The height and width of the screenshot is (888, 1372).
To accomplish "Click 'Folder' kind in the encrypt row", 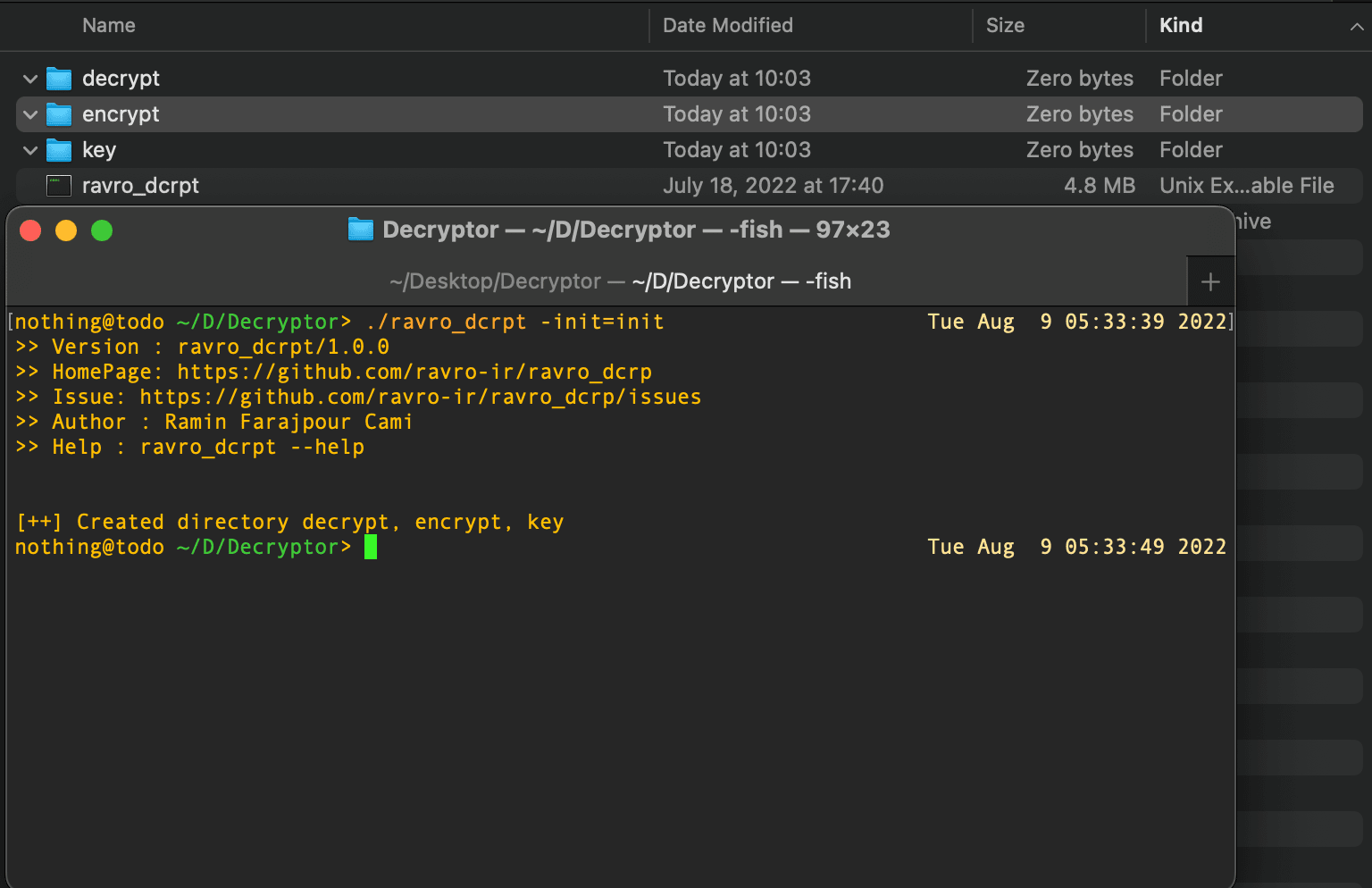I will pos(1191,114).
